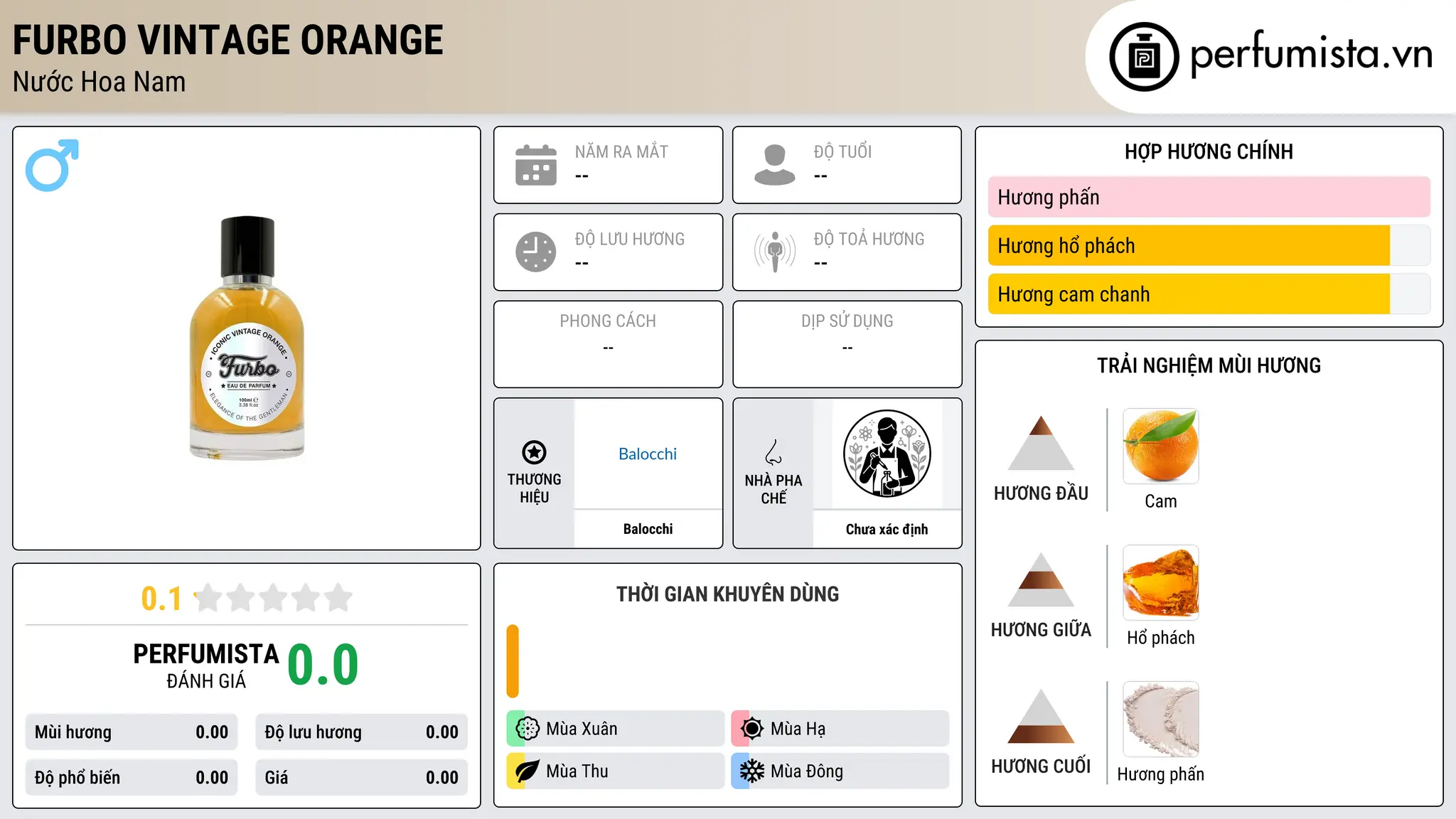The image size is (1456, 819).
Task: Click the HƯƠNG ĐẦU label
Action: 1041,493
